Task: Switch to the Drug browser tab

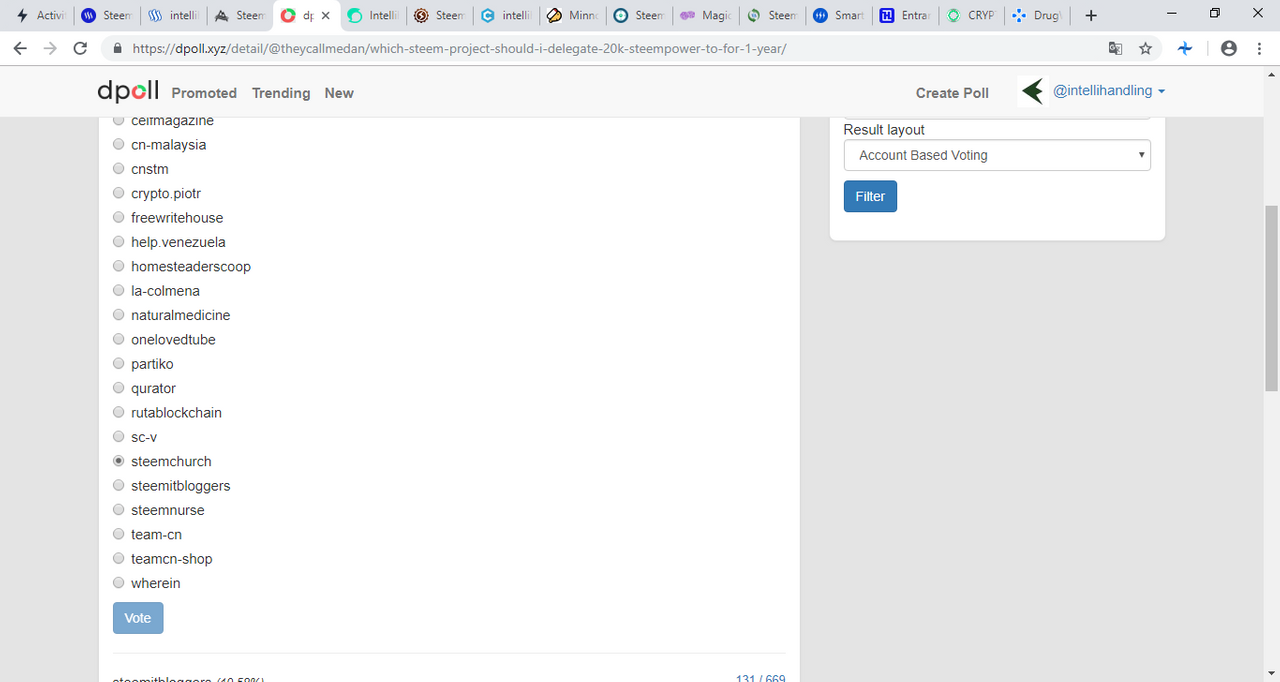Action: pos(1036,15)
